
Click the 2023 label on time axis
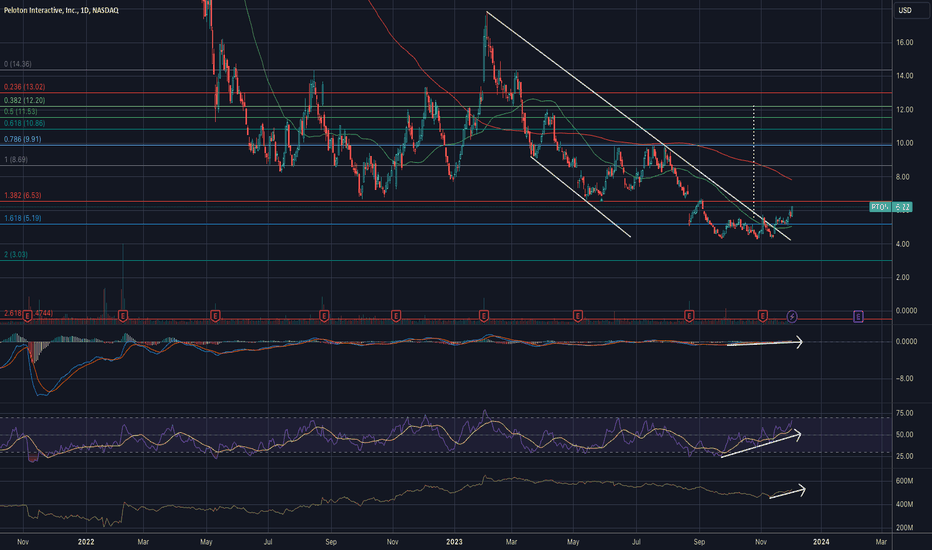point(454,542)
